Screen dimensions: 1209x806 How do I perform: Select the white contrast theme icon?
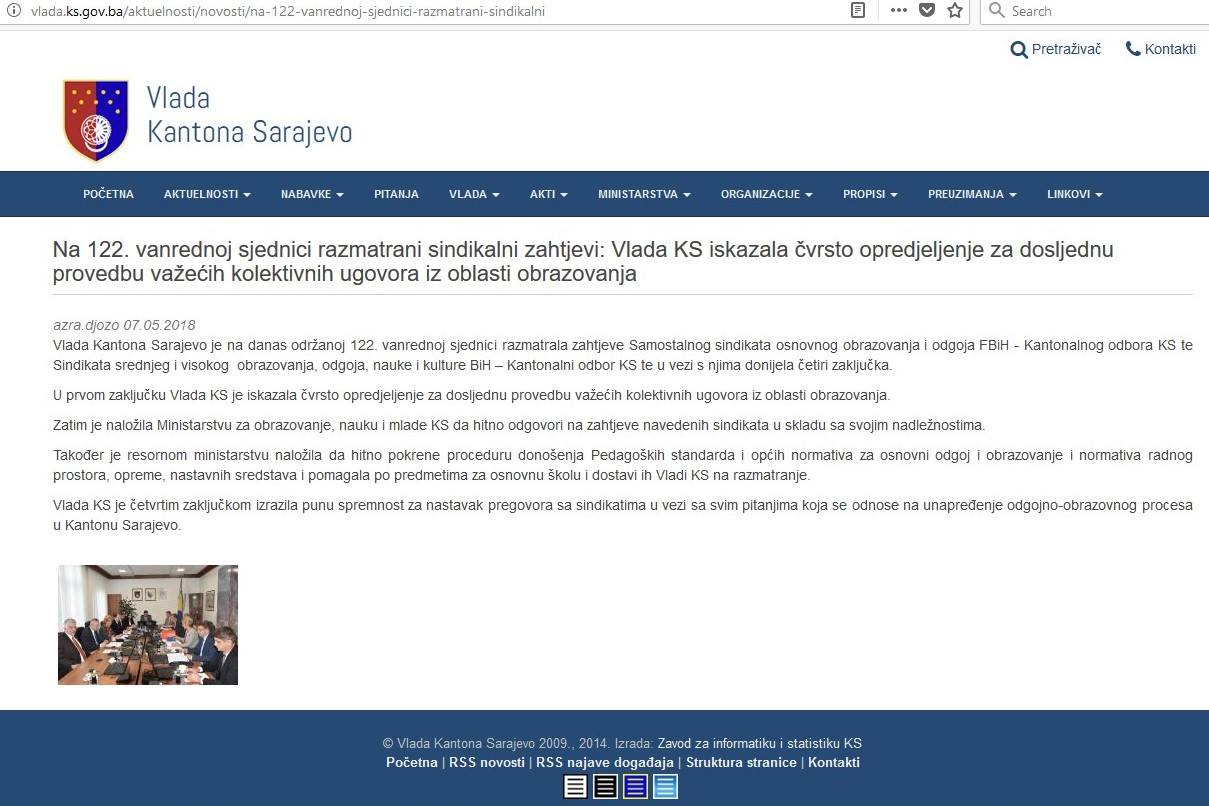[575, 787]
